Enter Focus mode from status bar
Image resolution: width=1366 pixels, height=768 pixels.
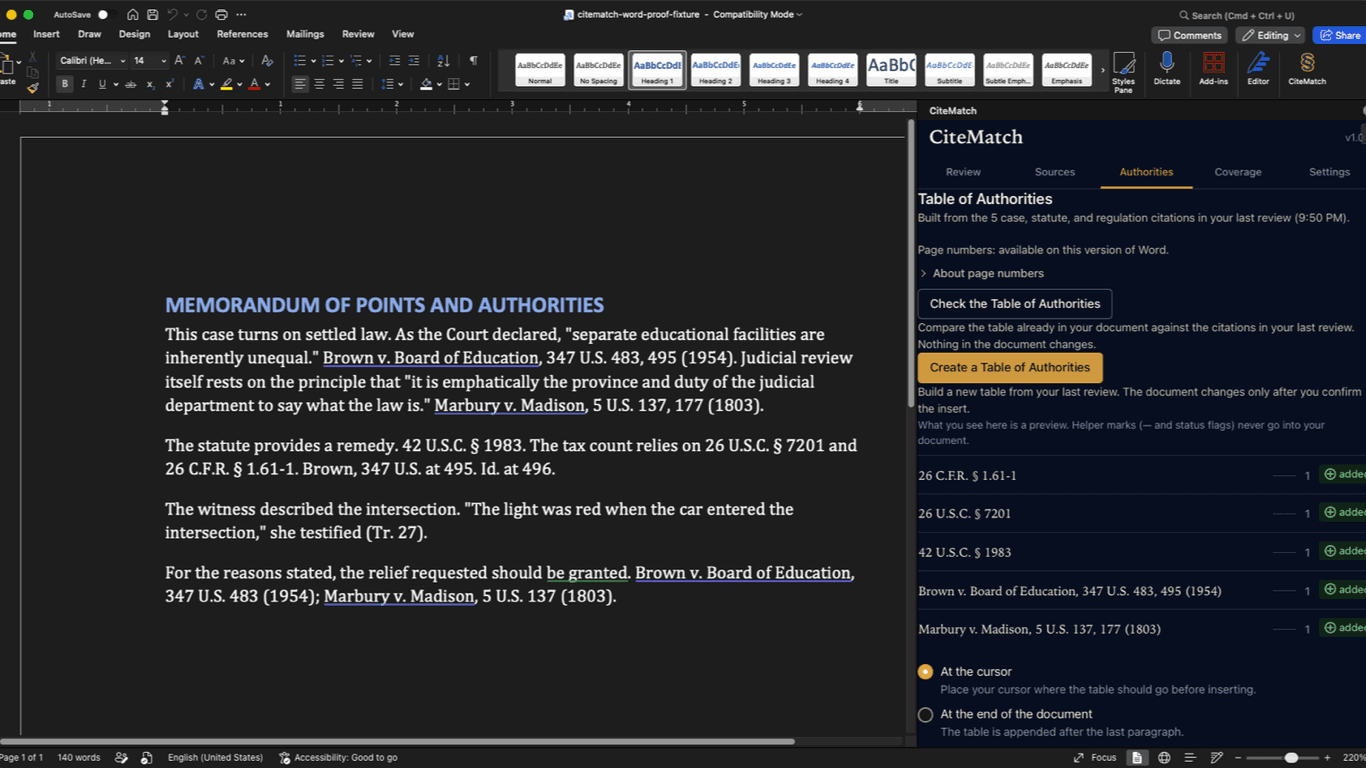pyautogui.click(x=1094, y=758)
